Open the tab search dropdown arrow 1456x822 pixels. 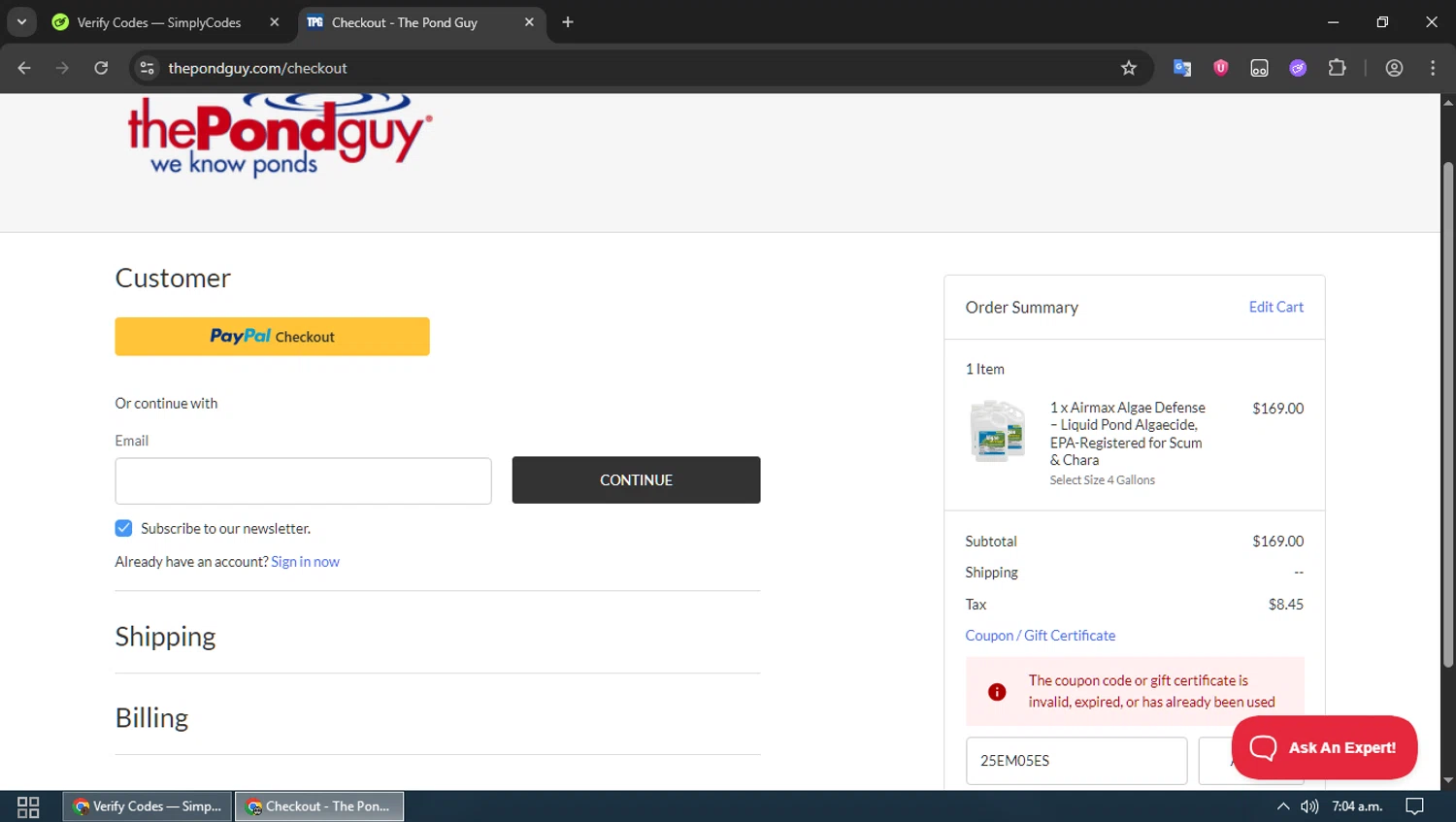(x=21, y=21)
